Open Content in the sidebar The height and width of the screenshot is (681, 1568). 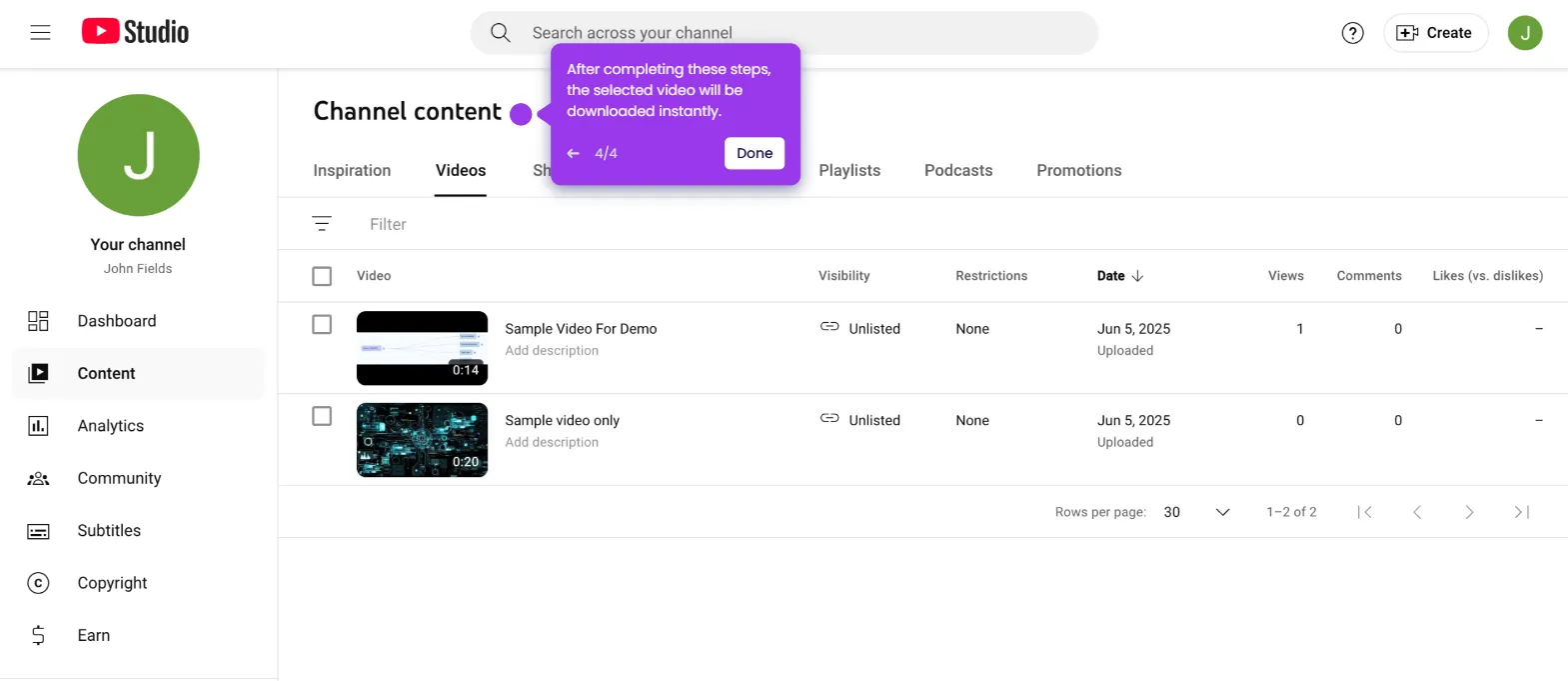pos(139,373)
